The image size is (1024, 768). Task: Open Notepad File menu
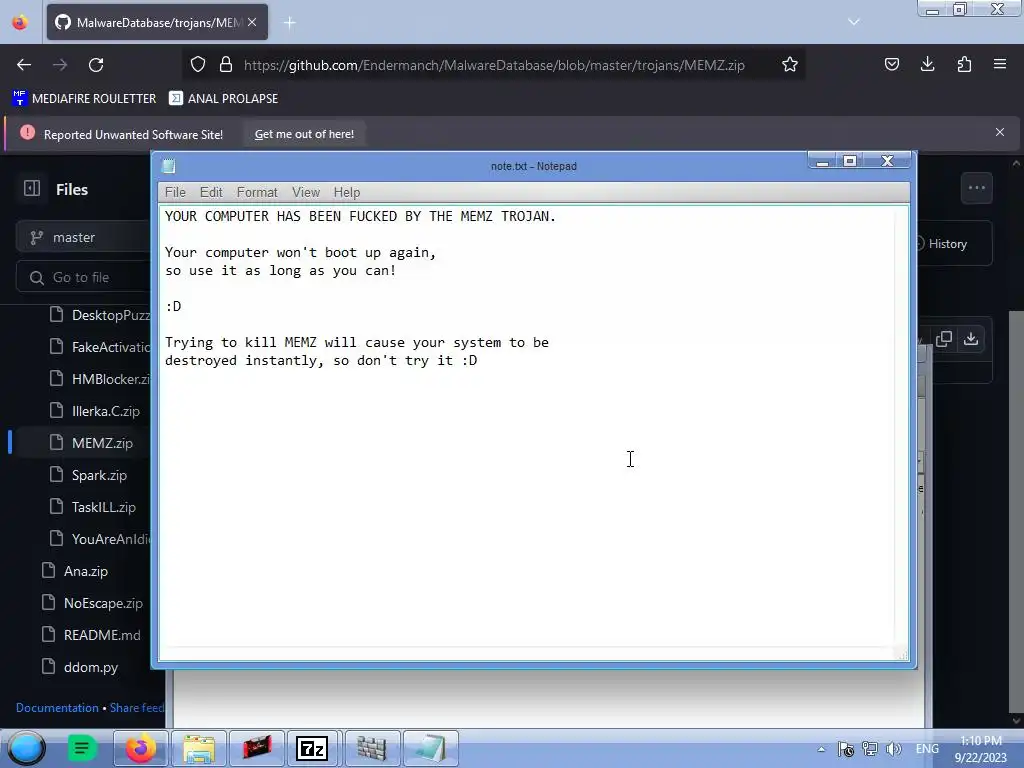click(x=175, y=192)
